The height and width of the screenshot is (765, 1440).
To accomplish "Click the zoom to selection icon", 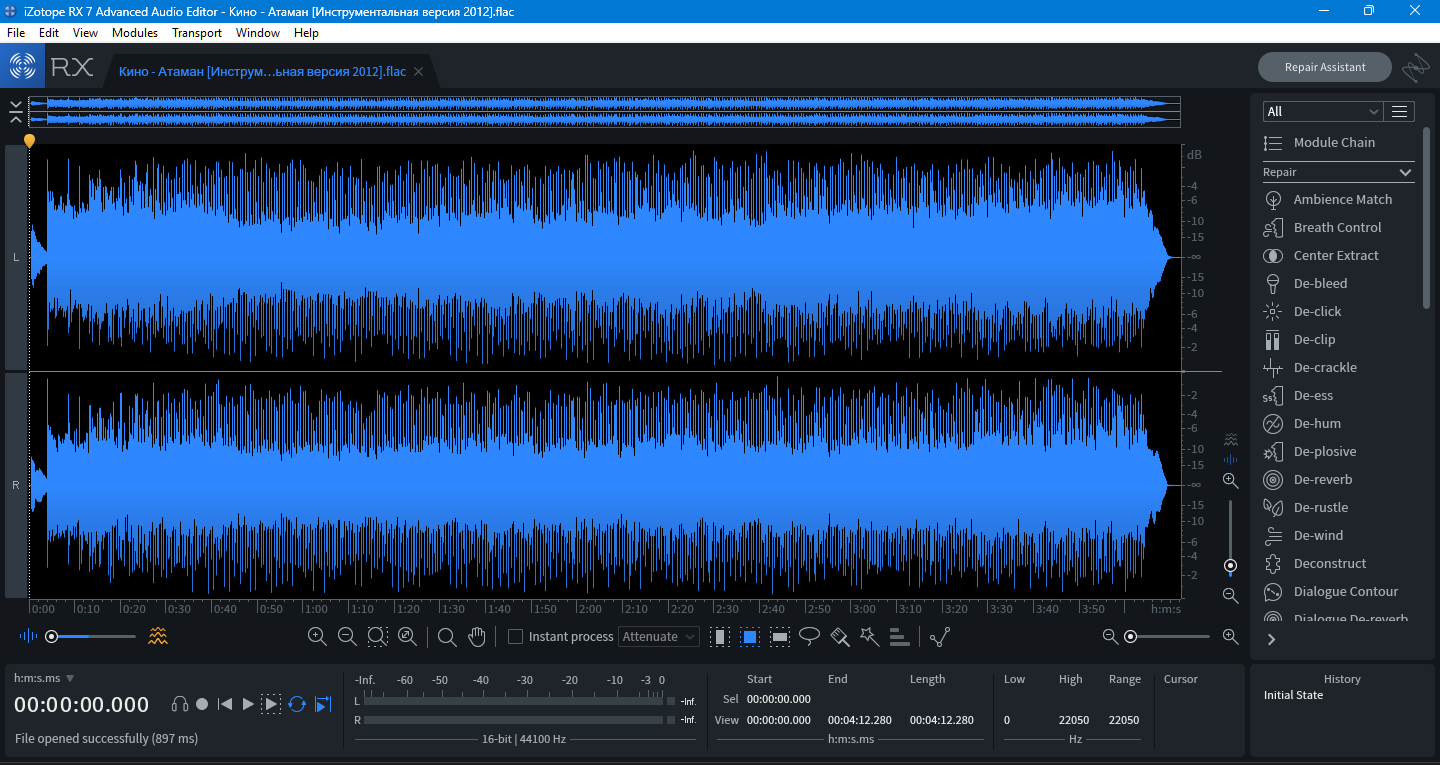I will tap(377, 637).
